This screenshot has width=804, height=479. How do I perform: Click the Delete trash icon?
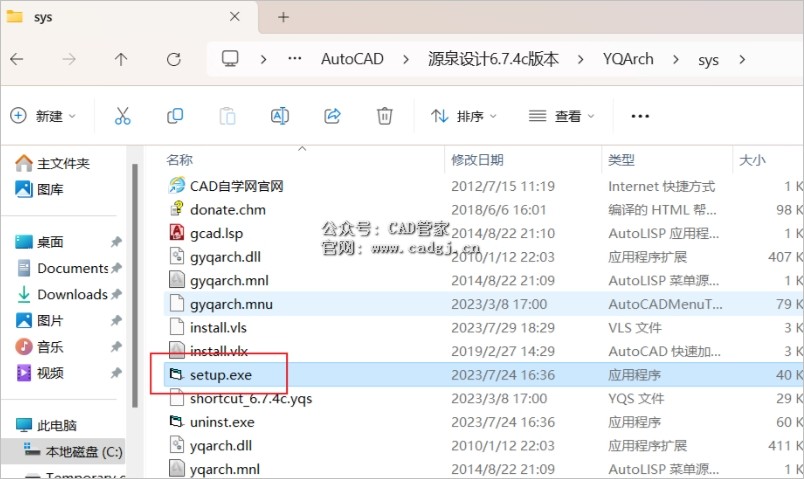click(385, 116)
